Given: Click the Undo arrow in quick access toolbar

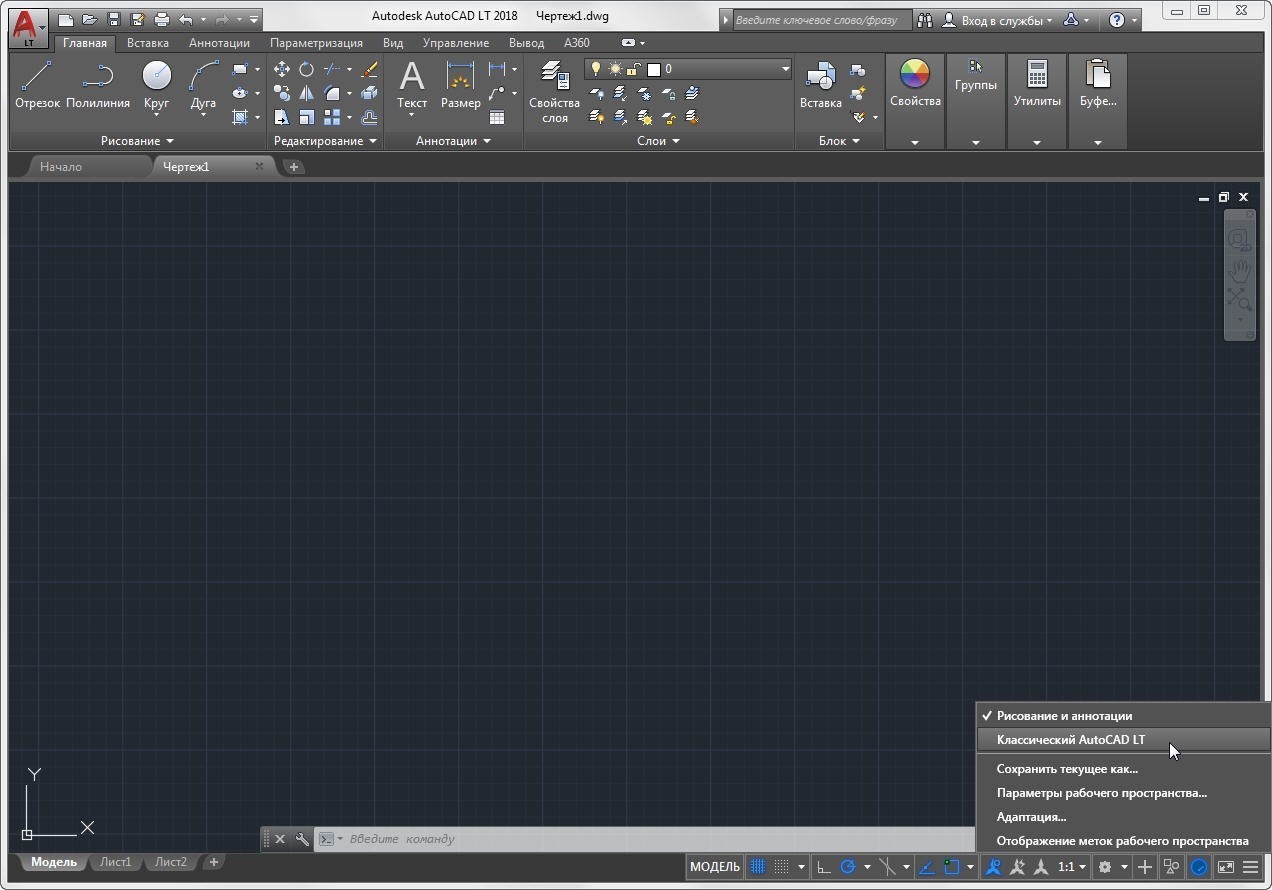Looking at the screenshot, I should point(185,19).
